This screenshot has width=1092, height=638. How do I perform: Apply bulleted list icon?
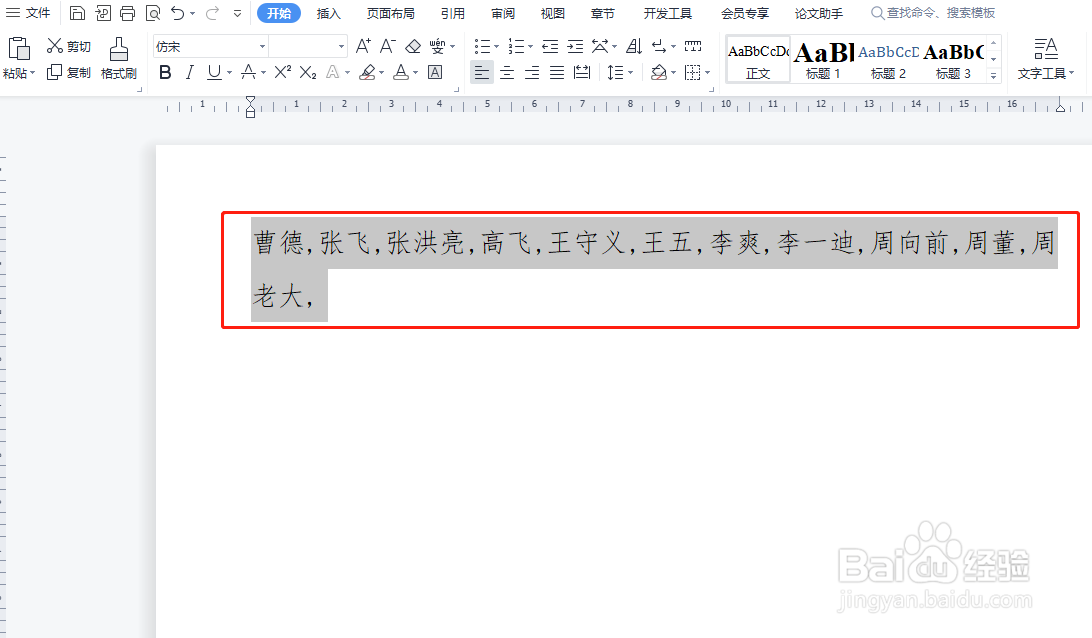coord(483,47)
